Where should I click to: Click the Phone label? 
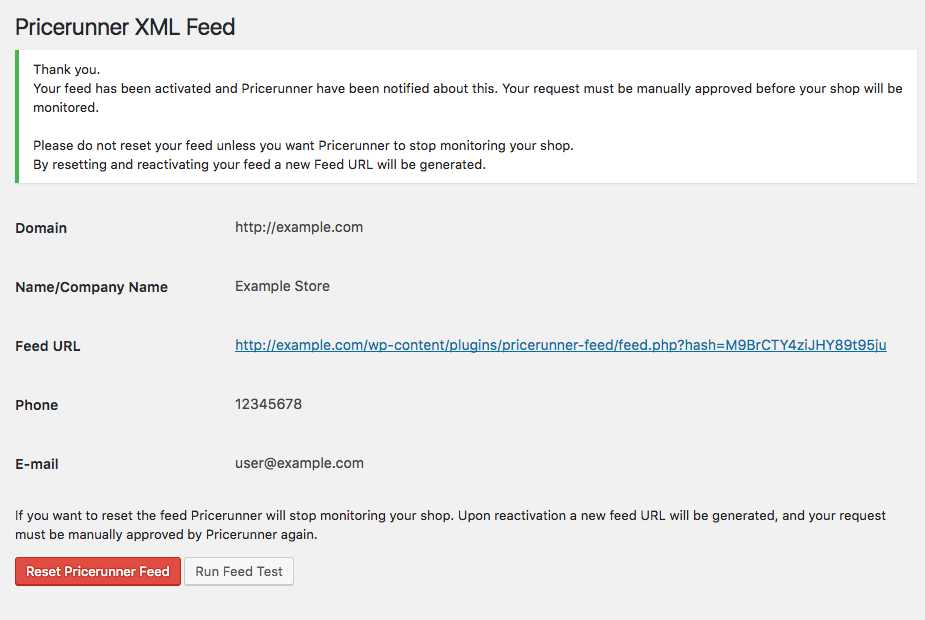point(37,405)
